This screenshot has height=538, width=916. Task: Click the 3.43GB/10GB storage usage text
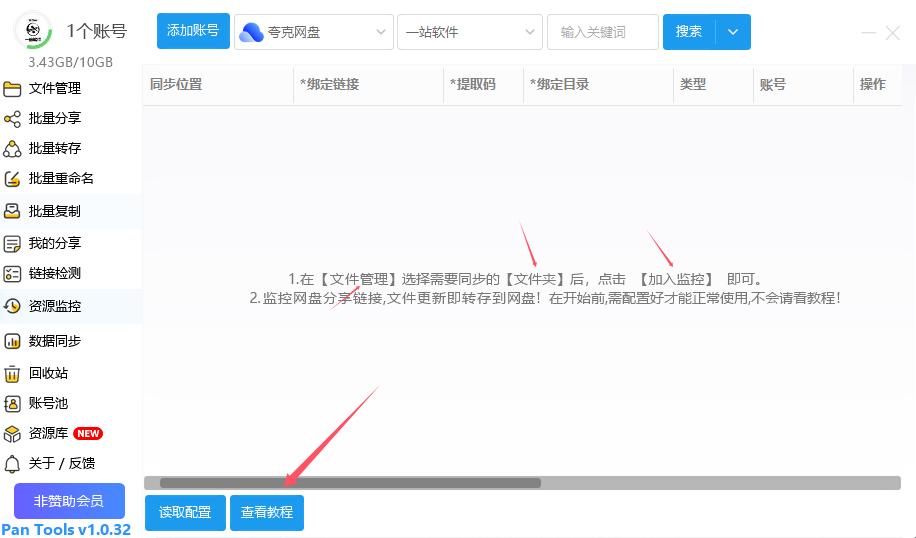71,62
